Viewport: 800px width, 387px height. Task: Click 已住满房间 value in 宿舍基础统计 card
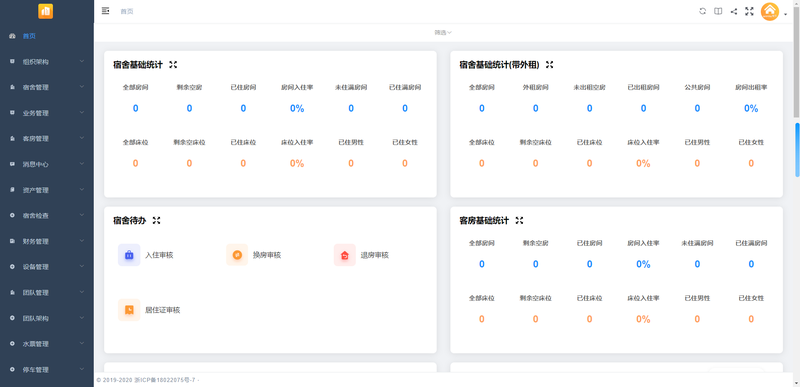[x=405, y=109]
